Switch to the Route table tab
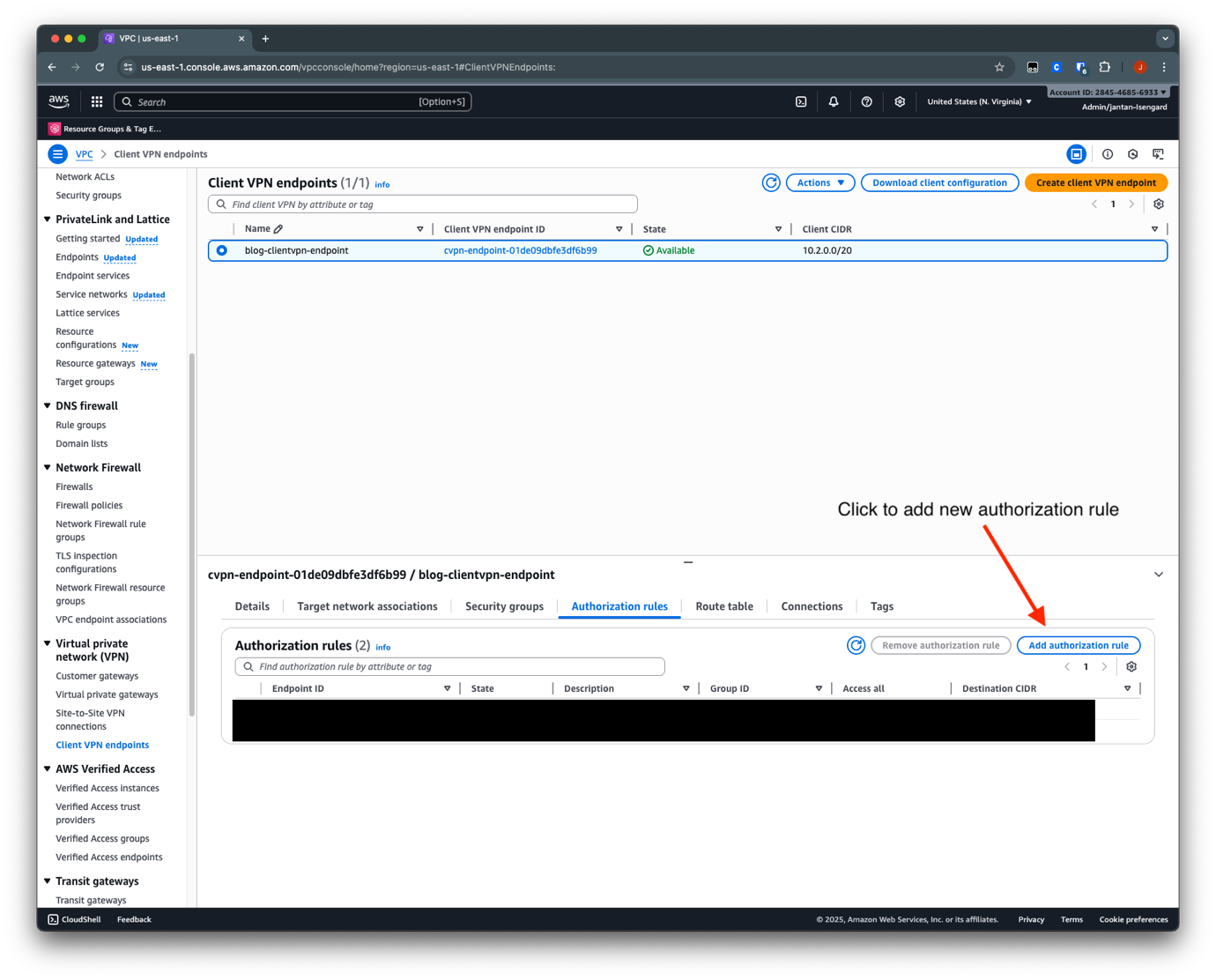Screen dimensions: 1216x980 723,606
